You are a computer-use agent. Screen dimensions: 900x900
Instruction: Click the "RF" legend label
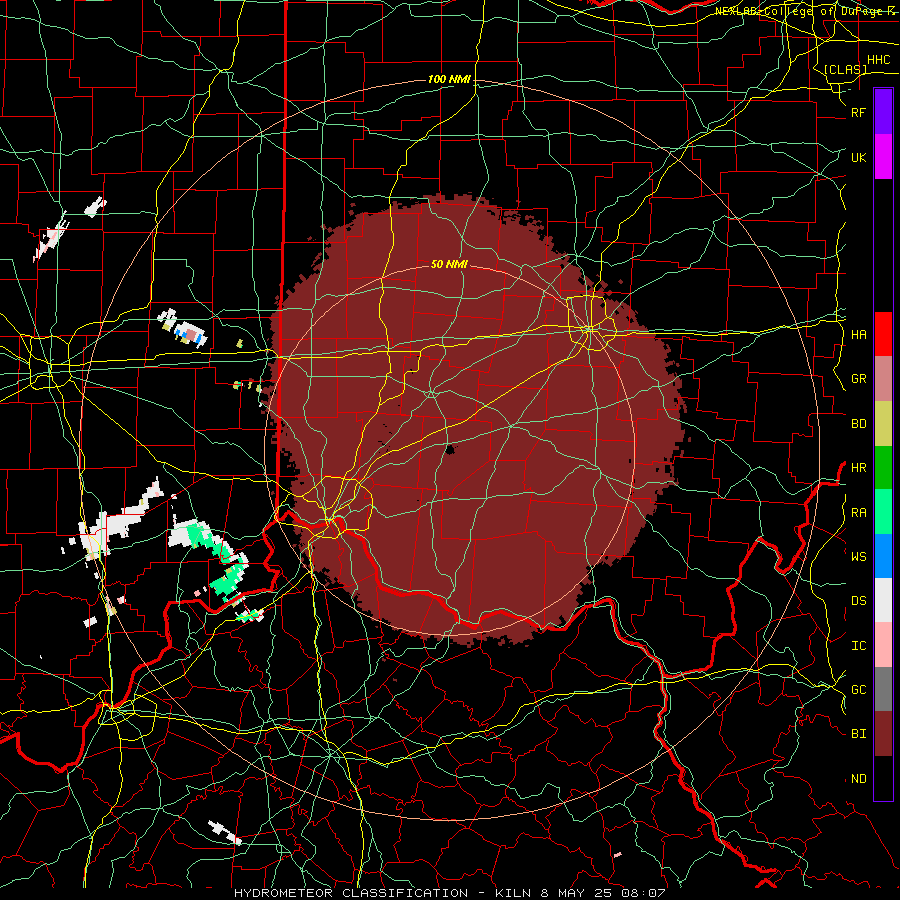pos(858,112)
